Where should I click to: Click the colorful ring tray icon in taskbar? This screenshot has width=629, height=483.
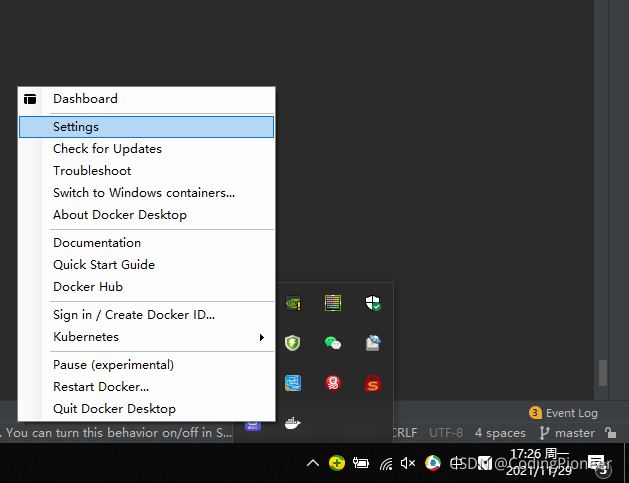click(x=433, y=463)
